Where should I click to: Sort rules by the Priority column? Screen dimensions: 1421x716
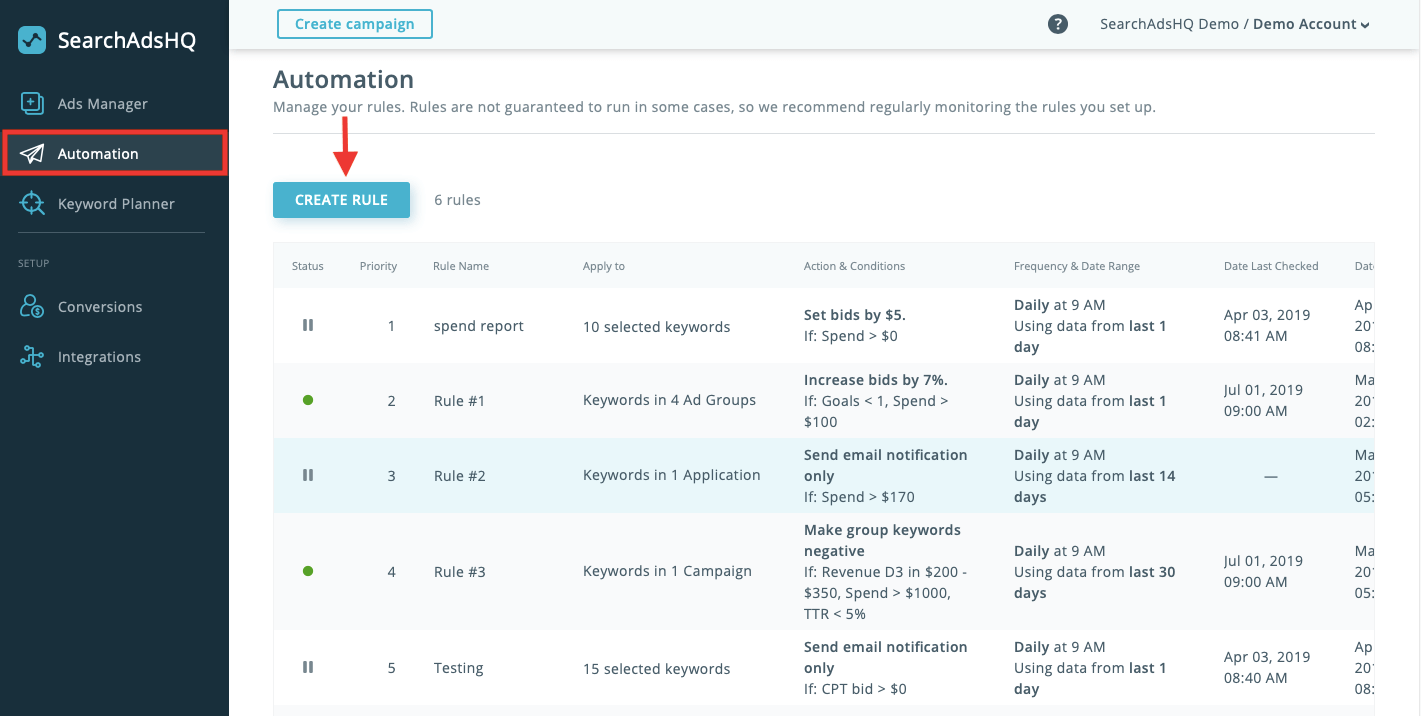[x=378, y=266]
